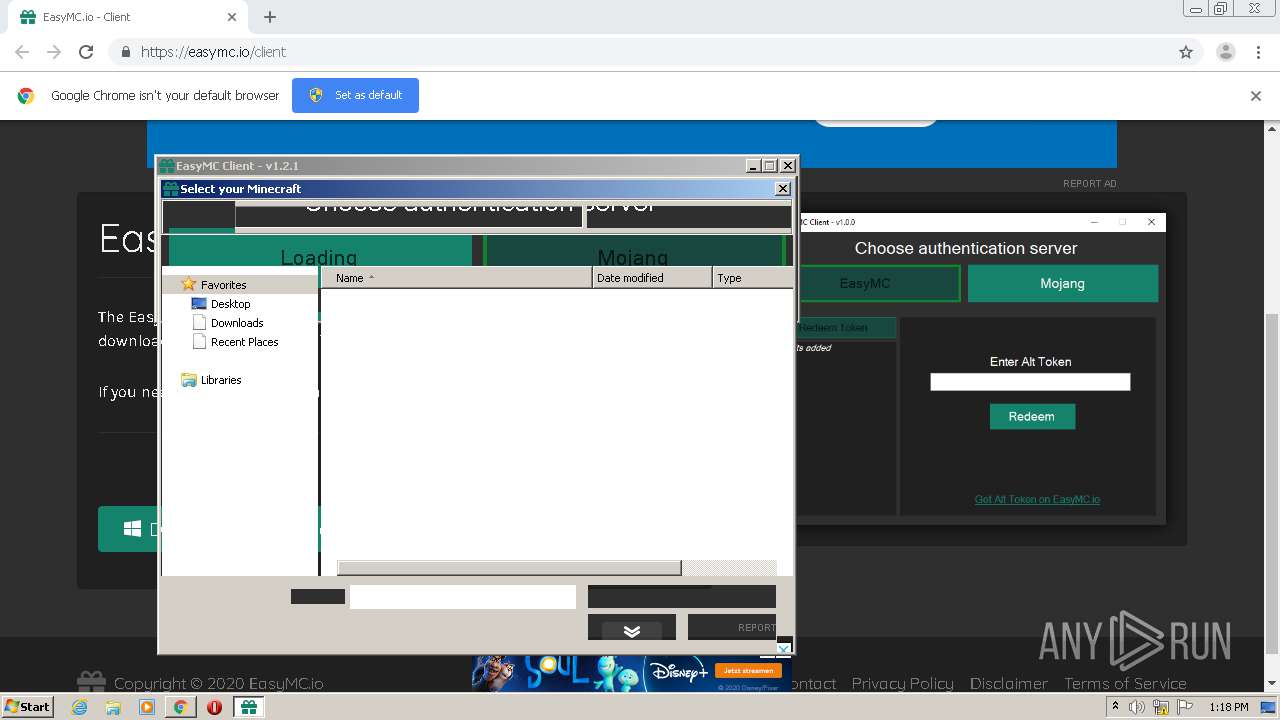Open Libraries in the file dialog sidebar
This screenshot has width=1280, height=720.
[x=221, y=380]
